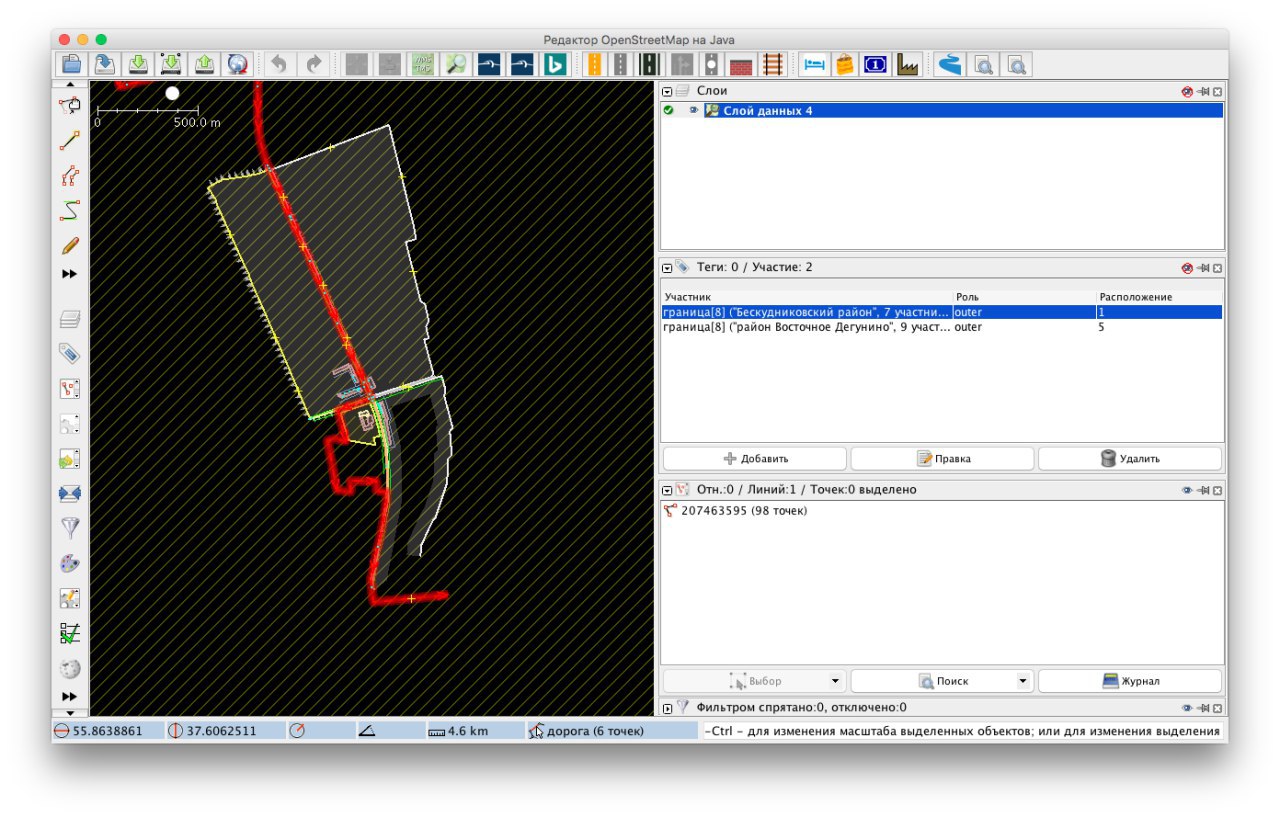Select the improve way accuracy tool

tap(70, 176)
